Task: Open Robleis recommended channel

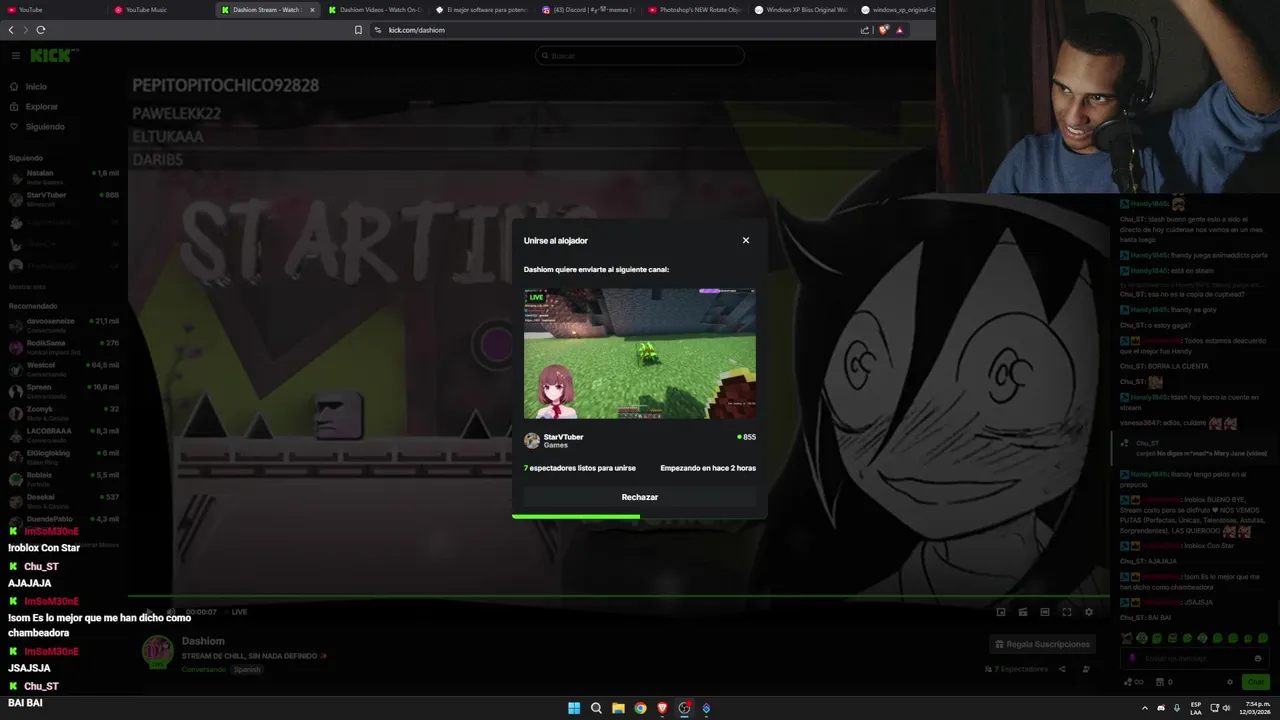Action: coord(63,478)
